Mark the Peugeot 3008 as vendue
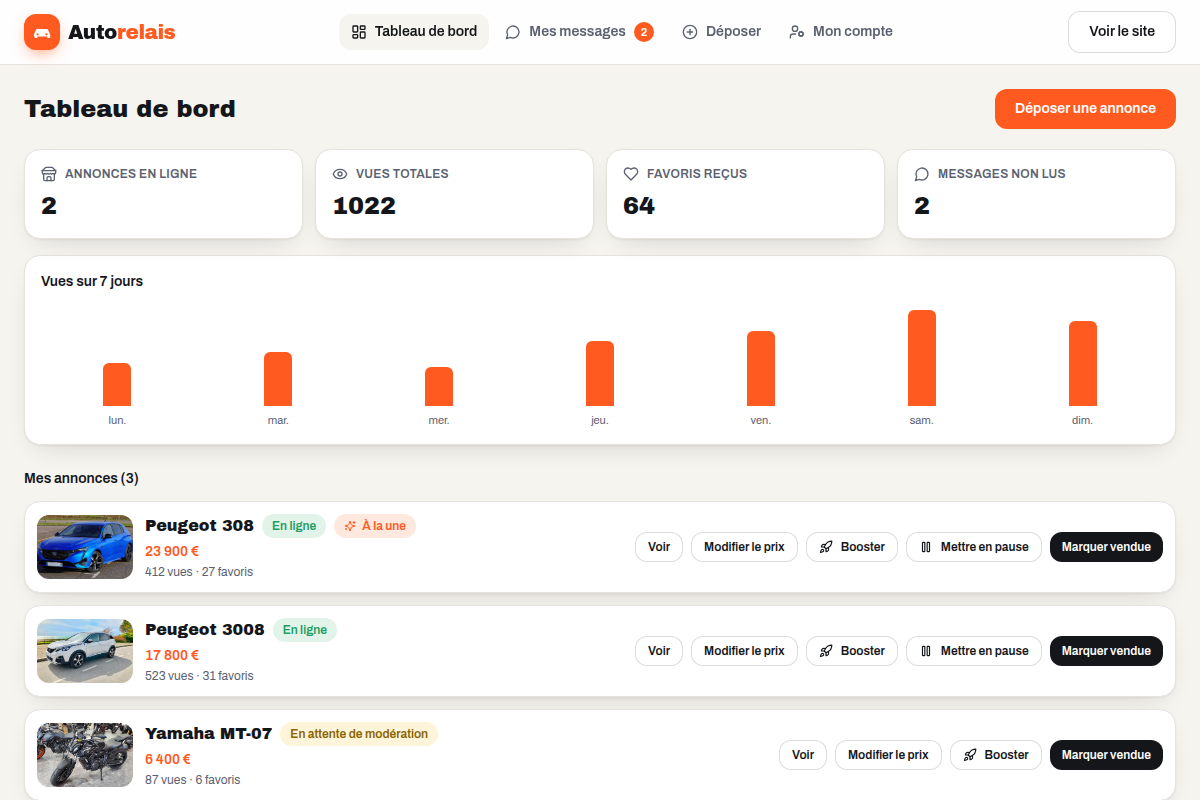Image resolution: width=1200 pixels, height=800 pixels. [x=1106, y=651]
